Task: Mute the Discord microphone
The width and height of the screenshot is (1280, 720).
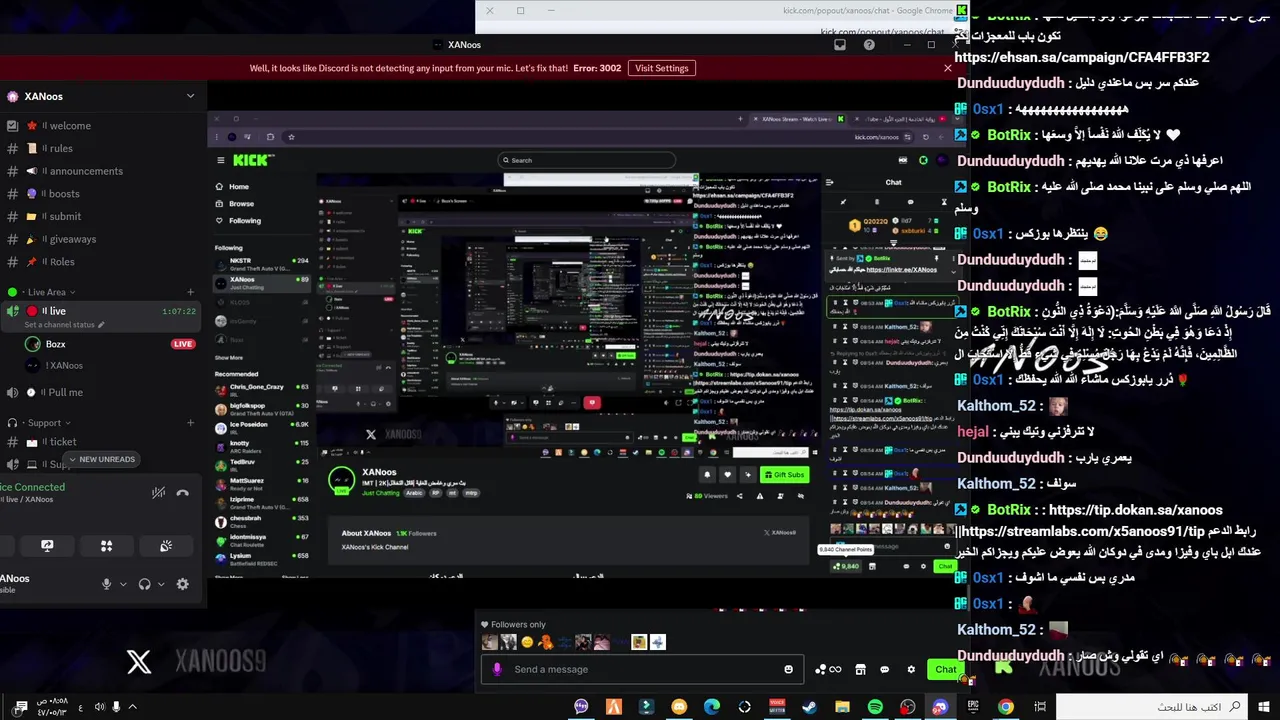Action: [106, 584]
